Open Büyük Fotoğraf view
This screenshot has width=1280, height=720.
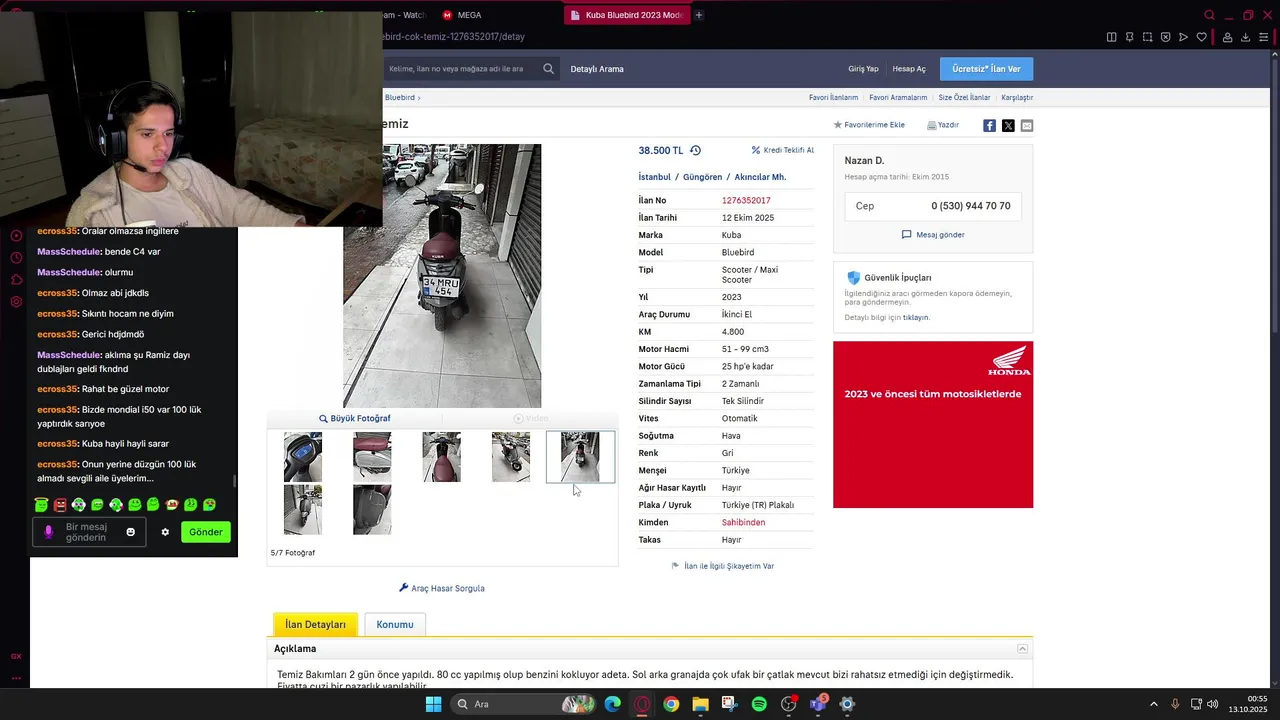coord(355,418)
